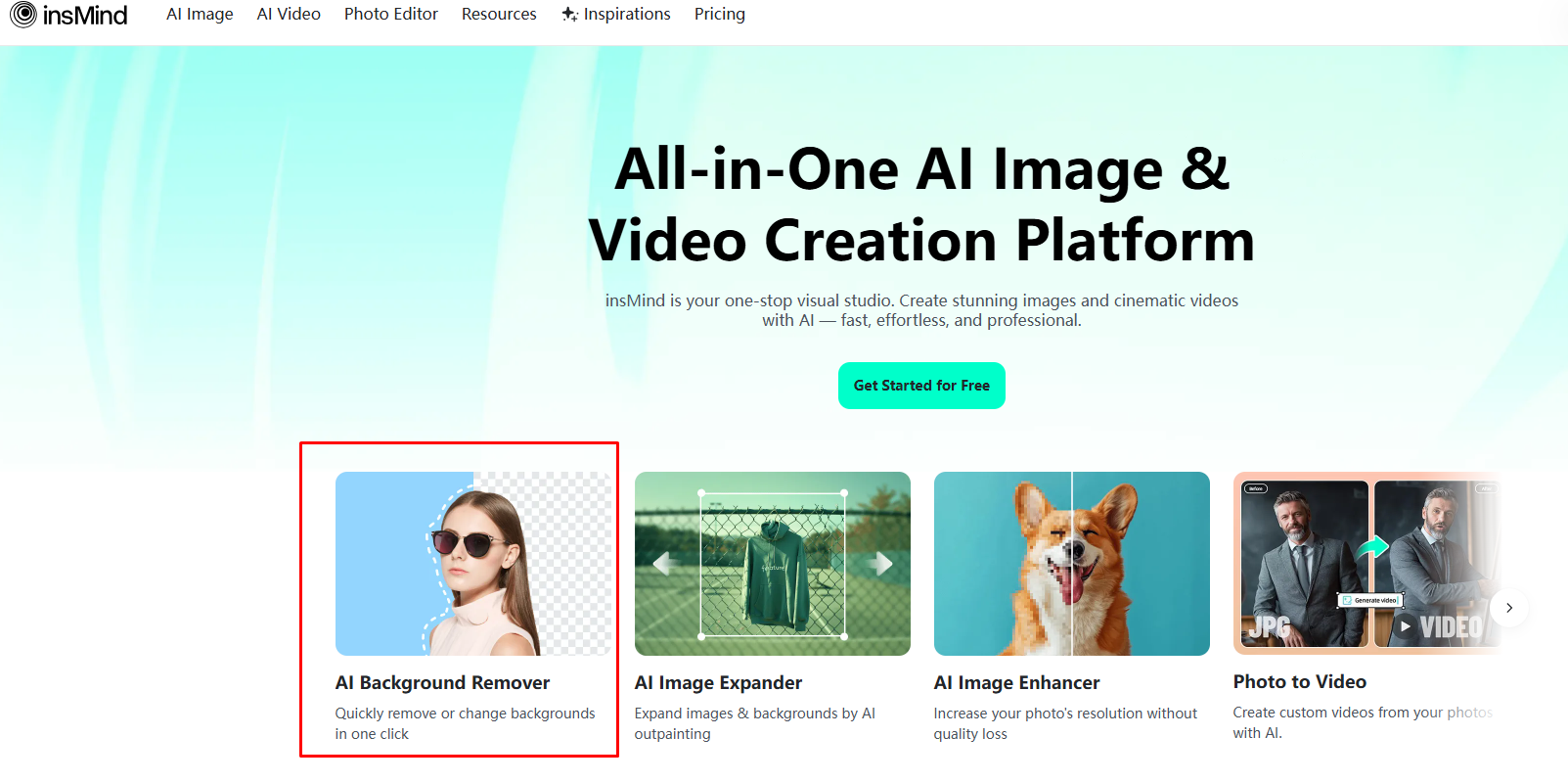Click right expand arrow on hoodie image
Screen dimensions: 1568x783
(882, 564)
